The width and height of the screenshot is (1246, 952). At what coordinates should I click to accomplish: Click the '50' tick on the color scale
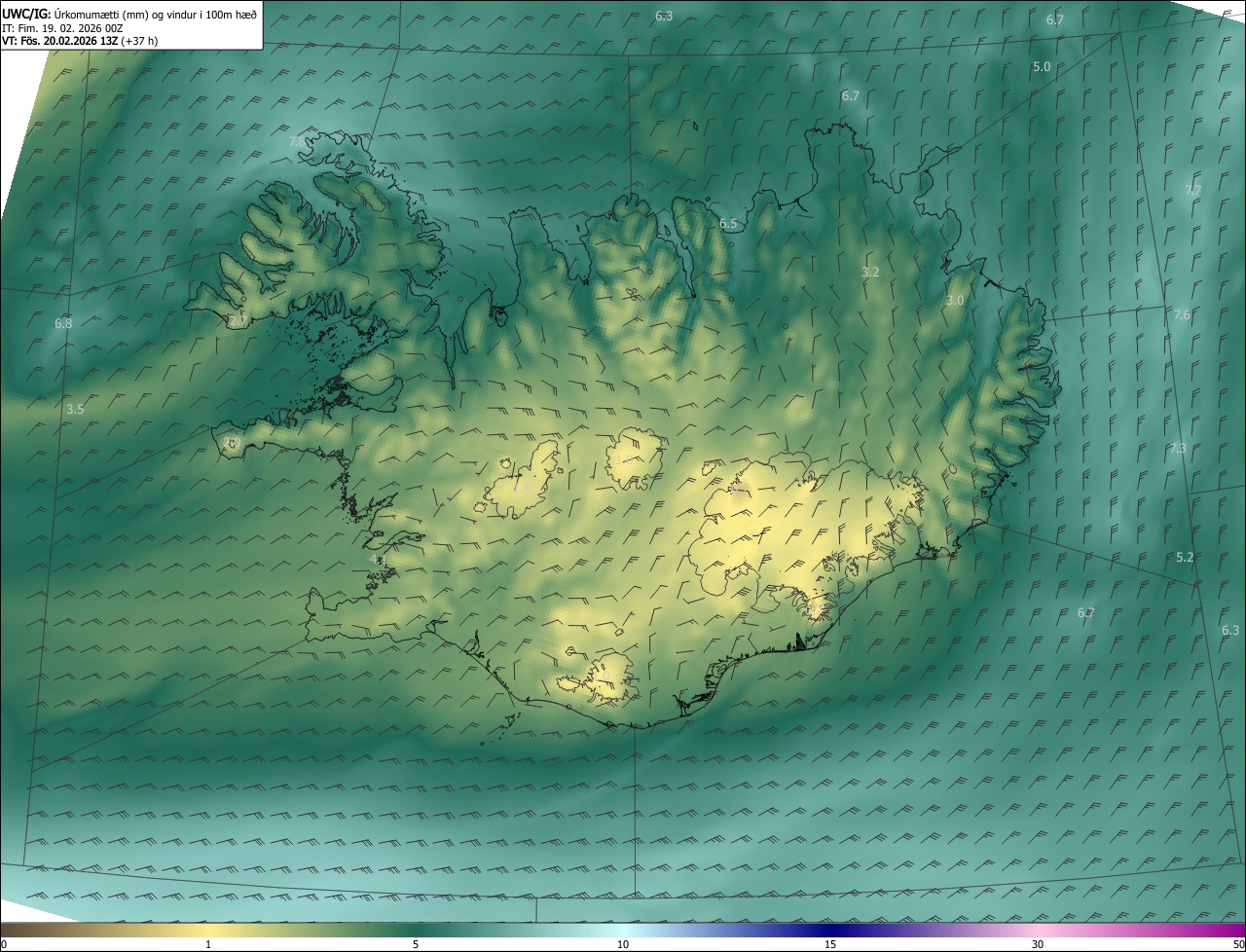tap(1238, 944)
